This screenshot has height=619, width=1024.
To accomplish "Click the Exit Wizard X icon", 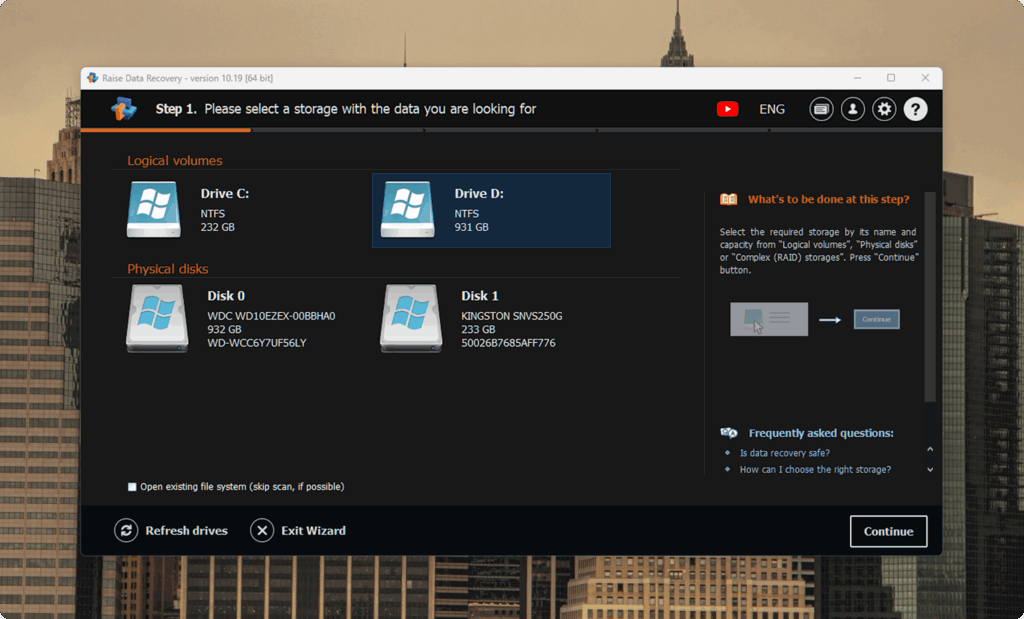I will click(262, 530).
